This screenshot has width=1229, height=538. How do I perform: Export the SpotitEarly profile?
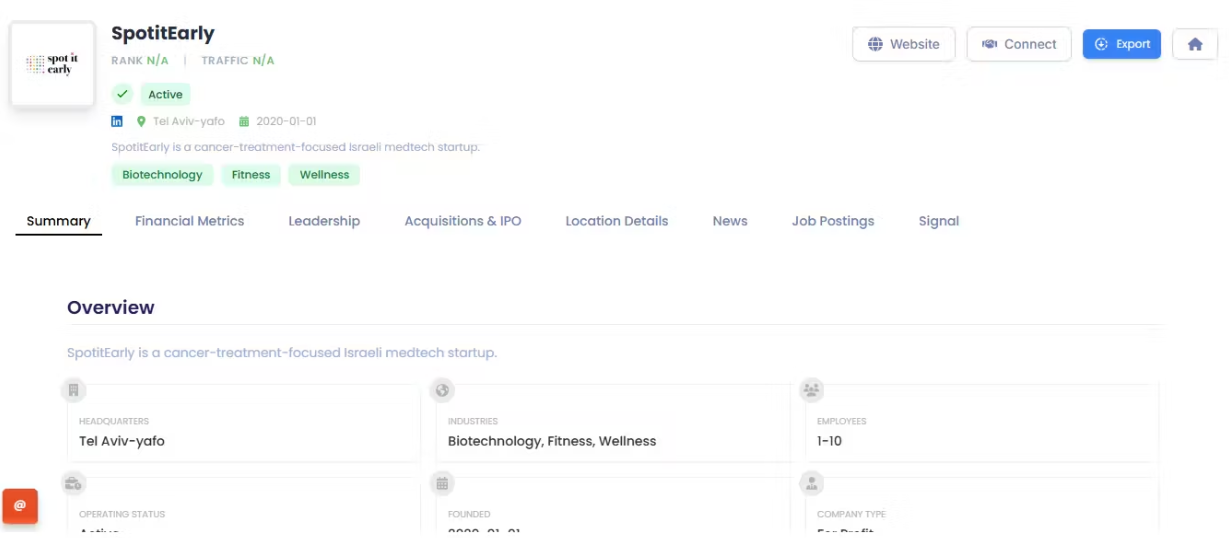point(1121,44)
